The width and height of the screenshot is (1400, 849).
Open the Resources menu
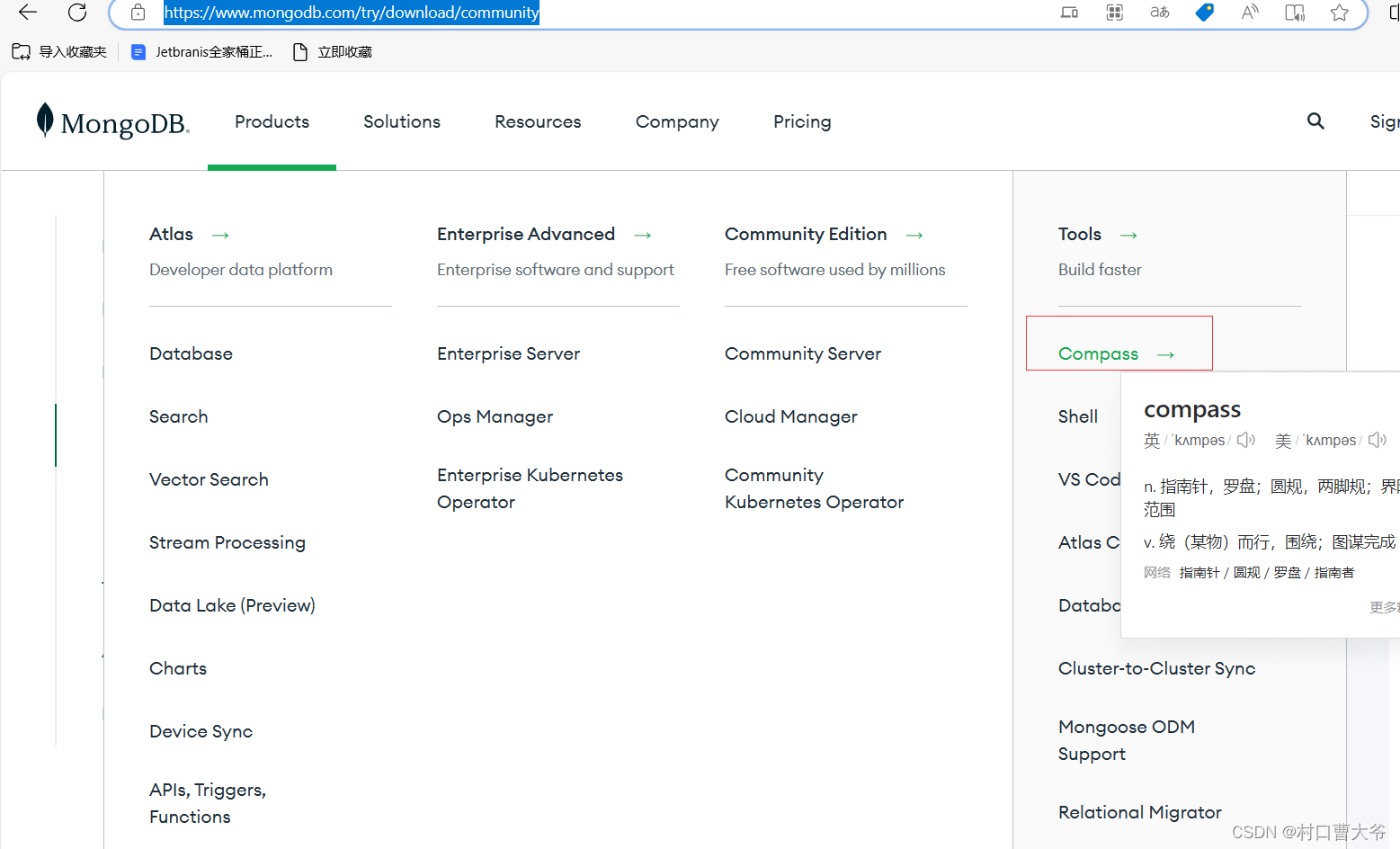point(538,121)
